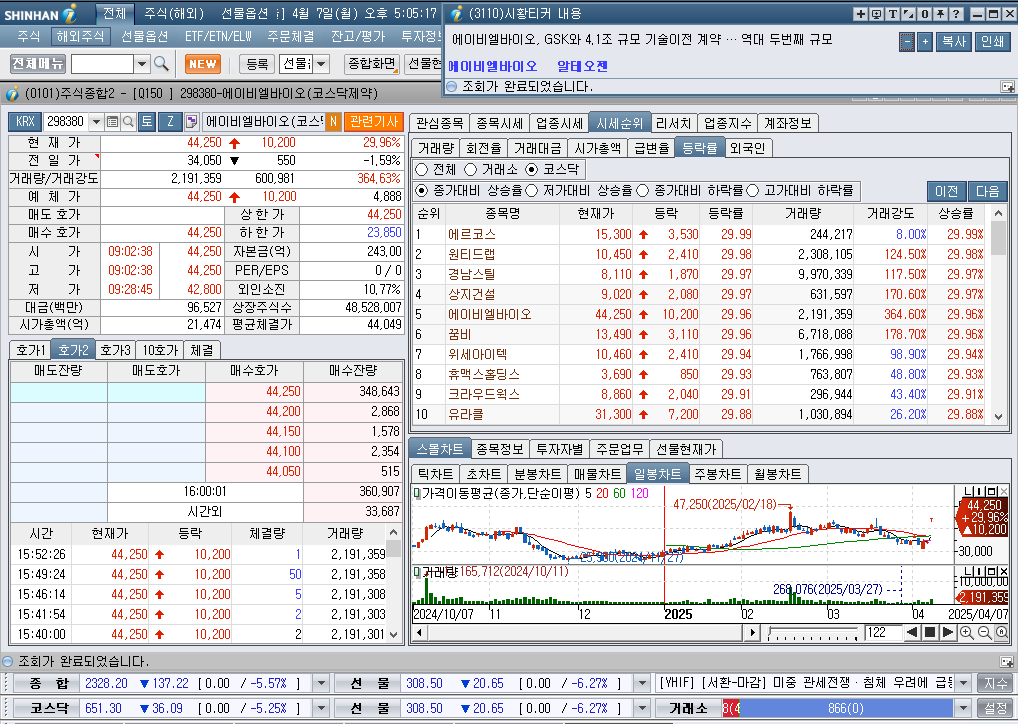Click the purple memo note icon
Screen dimensions: 1018x724
(191, 121)
